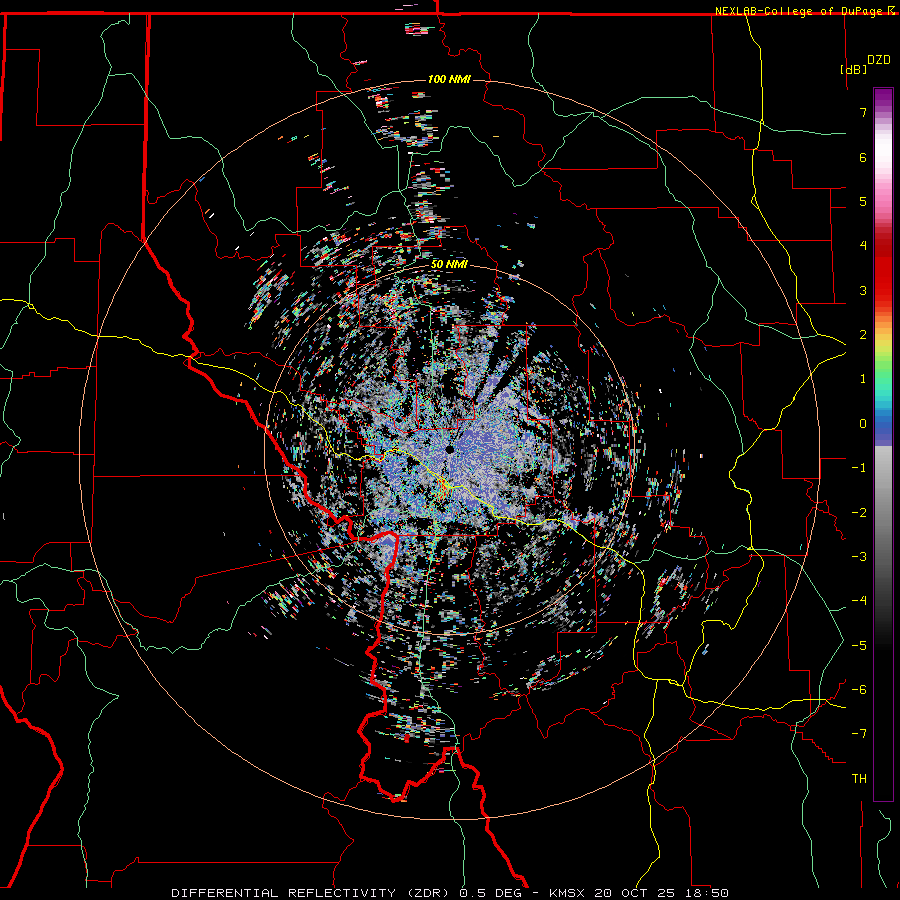Click the 7 value on color scale
This screenshot has width=900, height=900.
pos(863,112)
